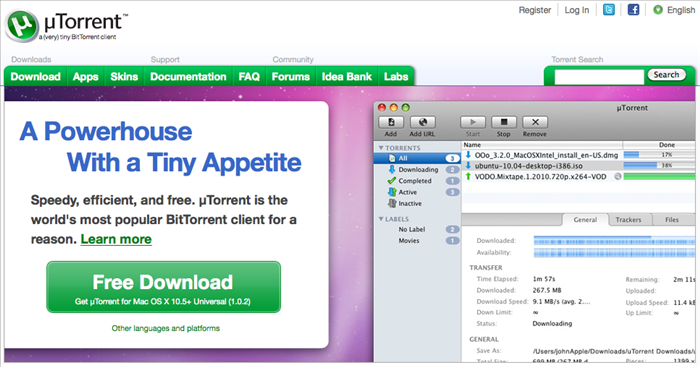Click the Add URL globe icon
700x367 pixels.
click(422, 122)
